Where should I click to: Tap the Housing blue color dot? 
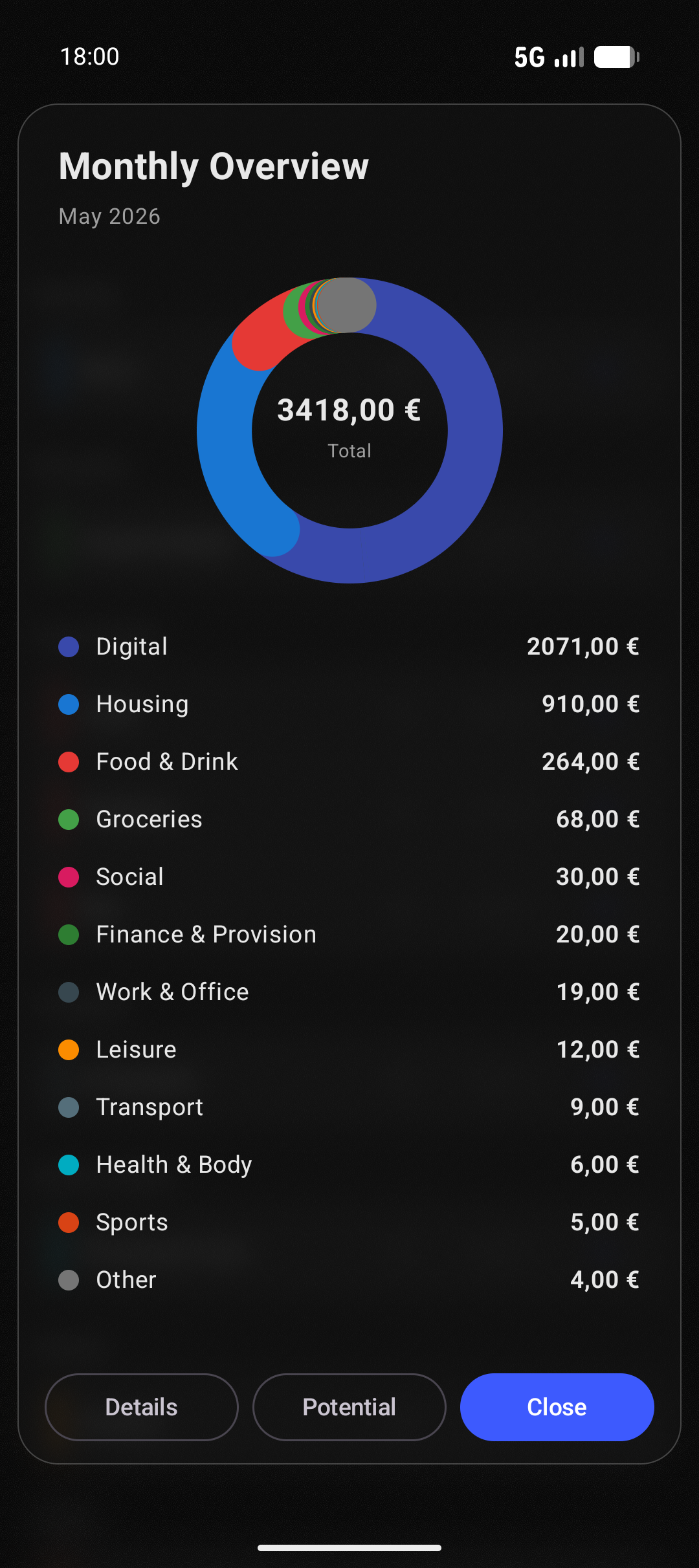tap(69, 704)
